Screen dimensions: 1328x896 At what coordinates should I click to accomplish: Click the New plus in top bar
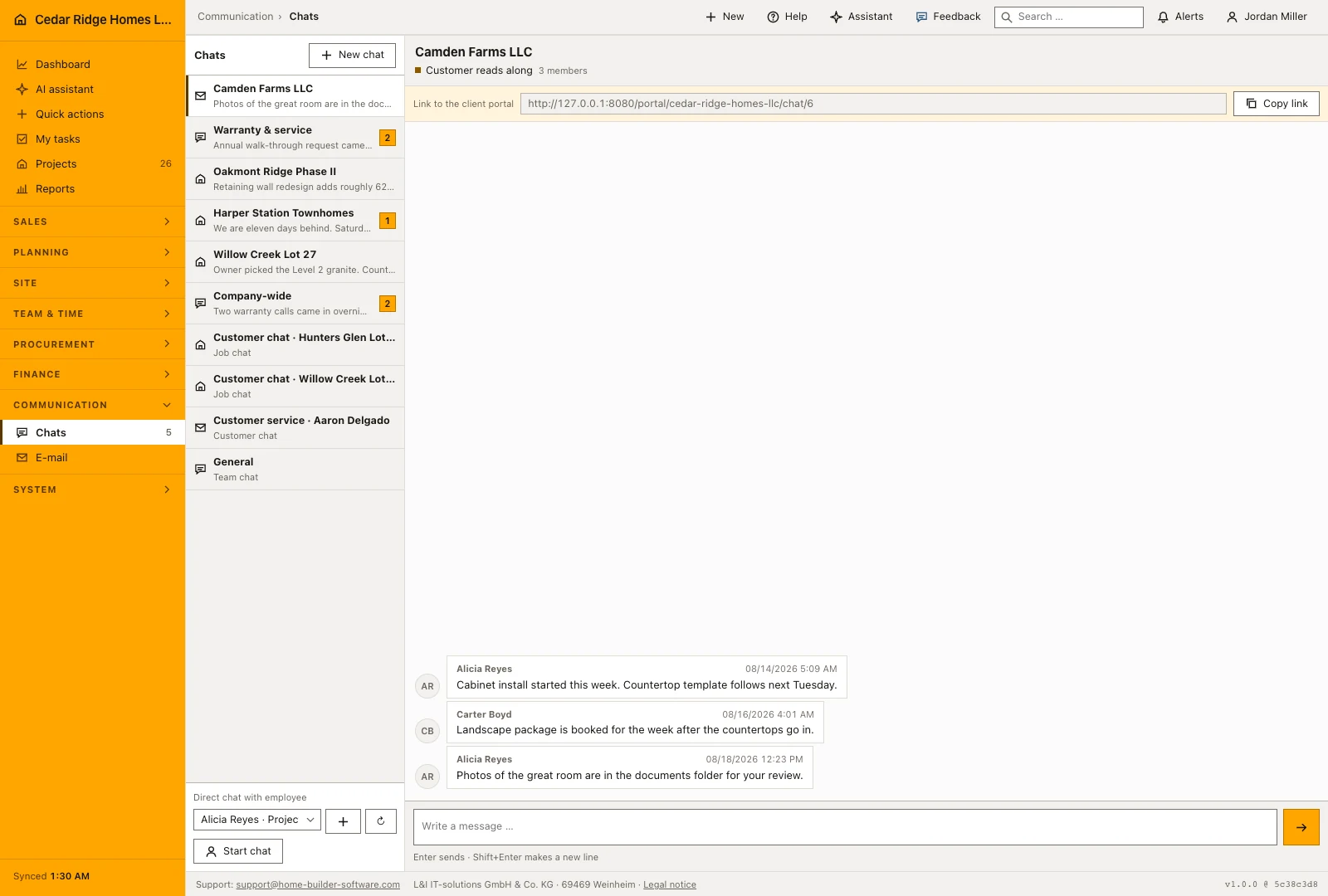click(x=725, y=17)
